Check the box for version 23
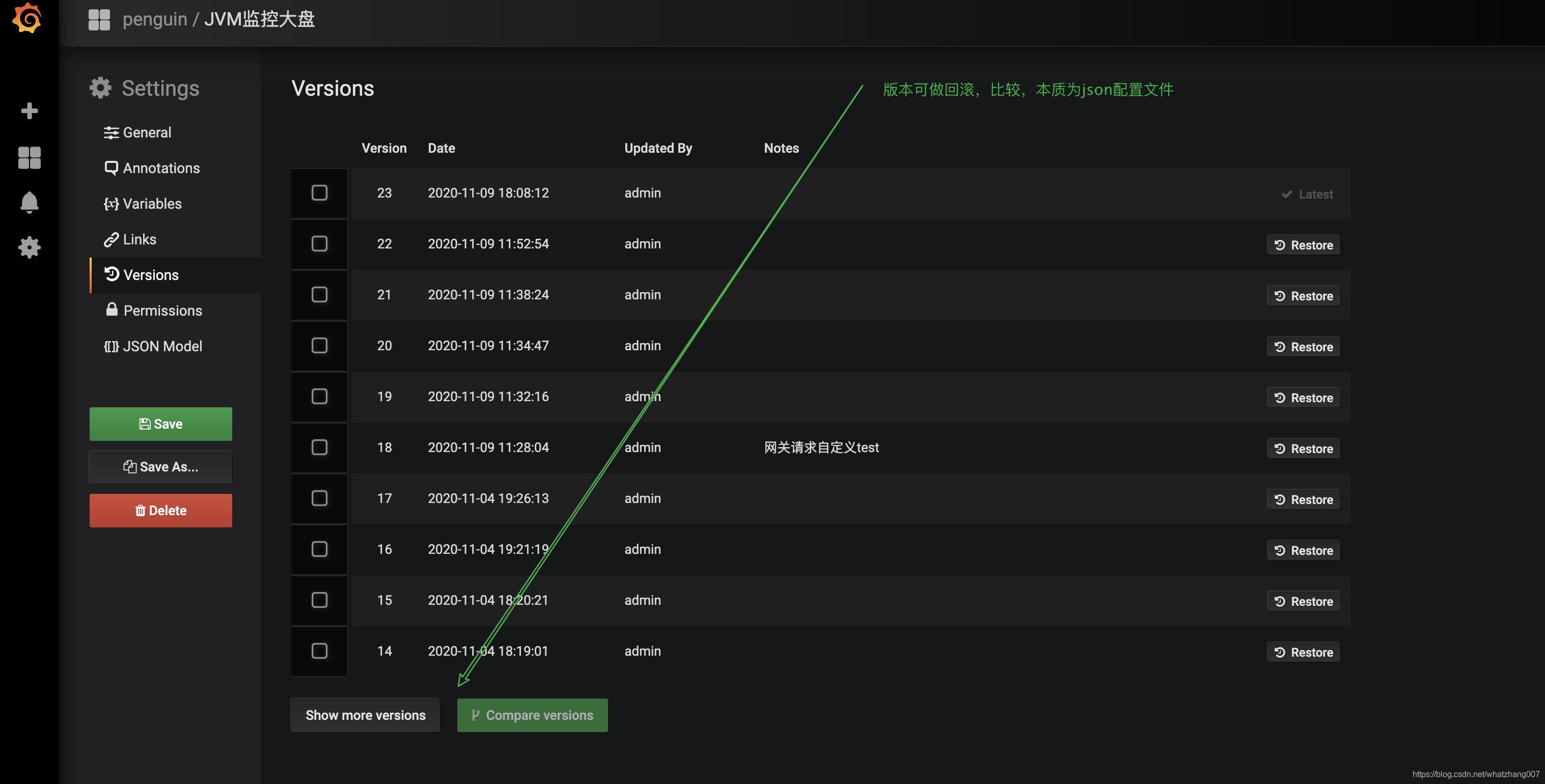The height and width of the screenshot is (784, 1545). click(319, 192)
